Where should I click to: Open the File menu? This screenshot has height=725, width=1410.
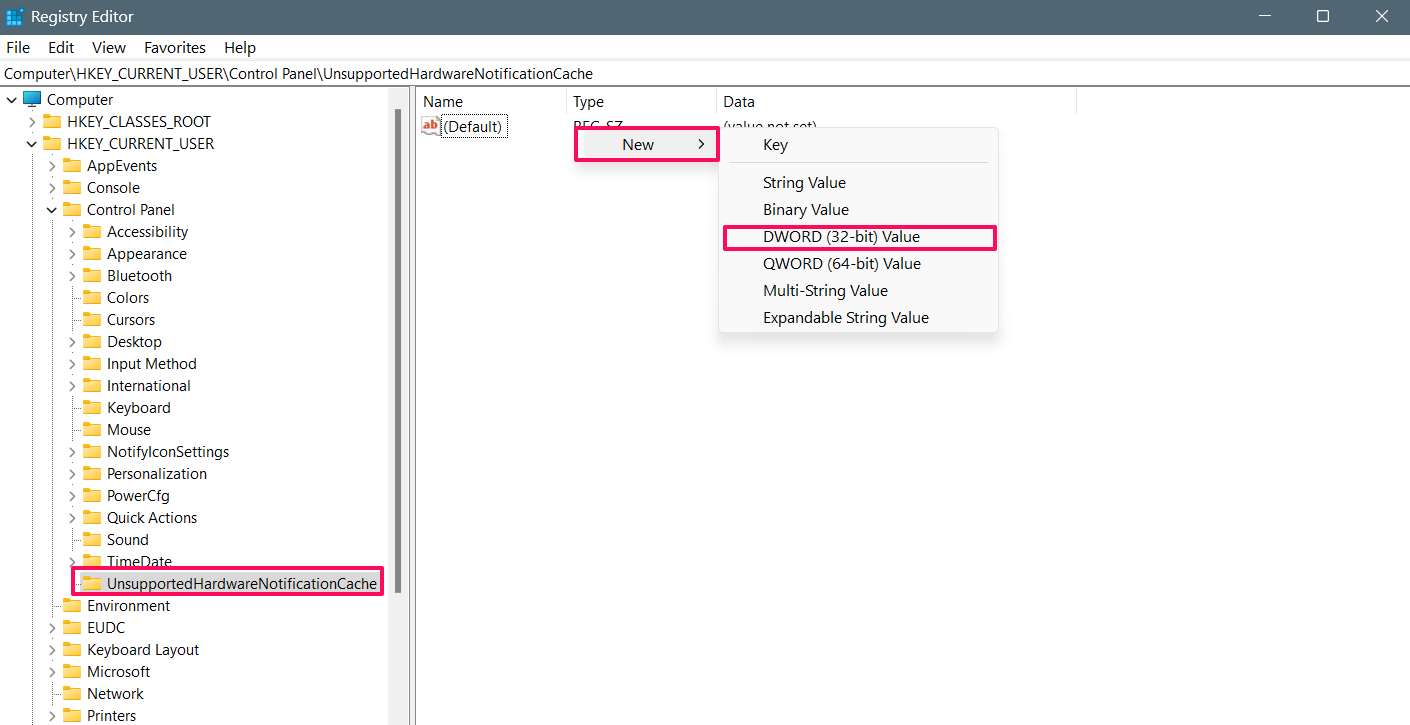click(18, 47)
